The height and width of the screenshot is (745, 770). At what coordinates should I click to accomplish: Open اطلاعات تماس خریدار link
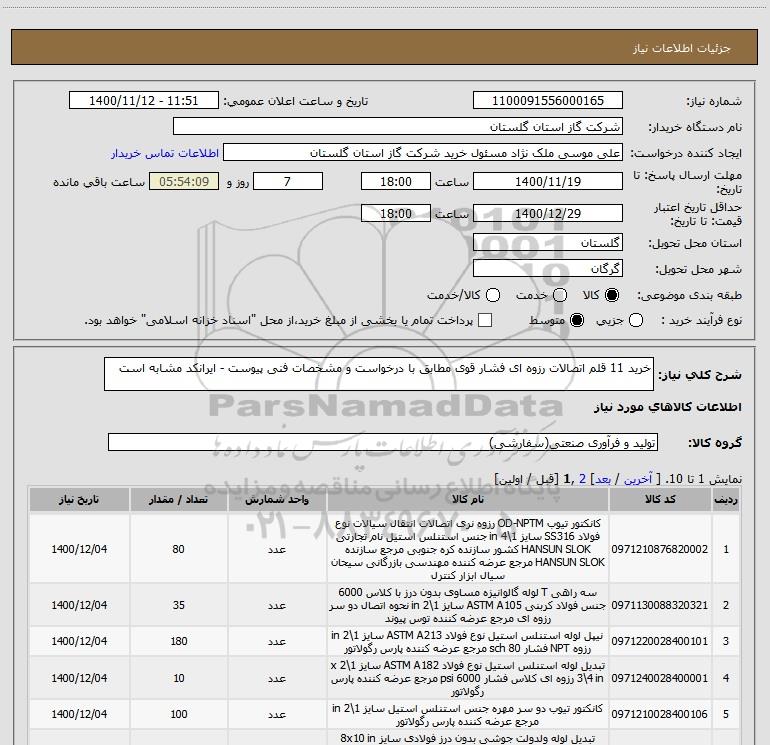point(165,153)
